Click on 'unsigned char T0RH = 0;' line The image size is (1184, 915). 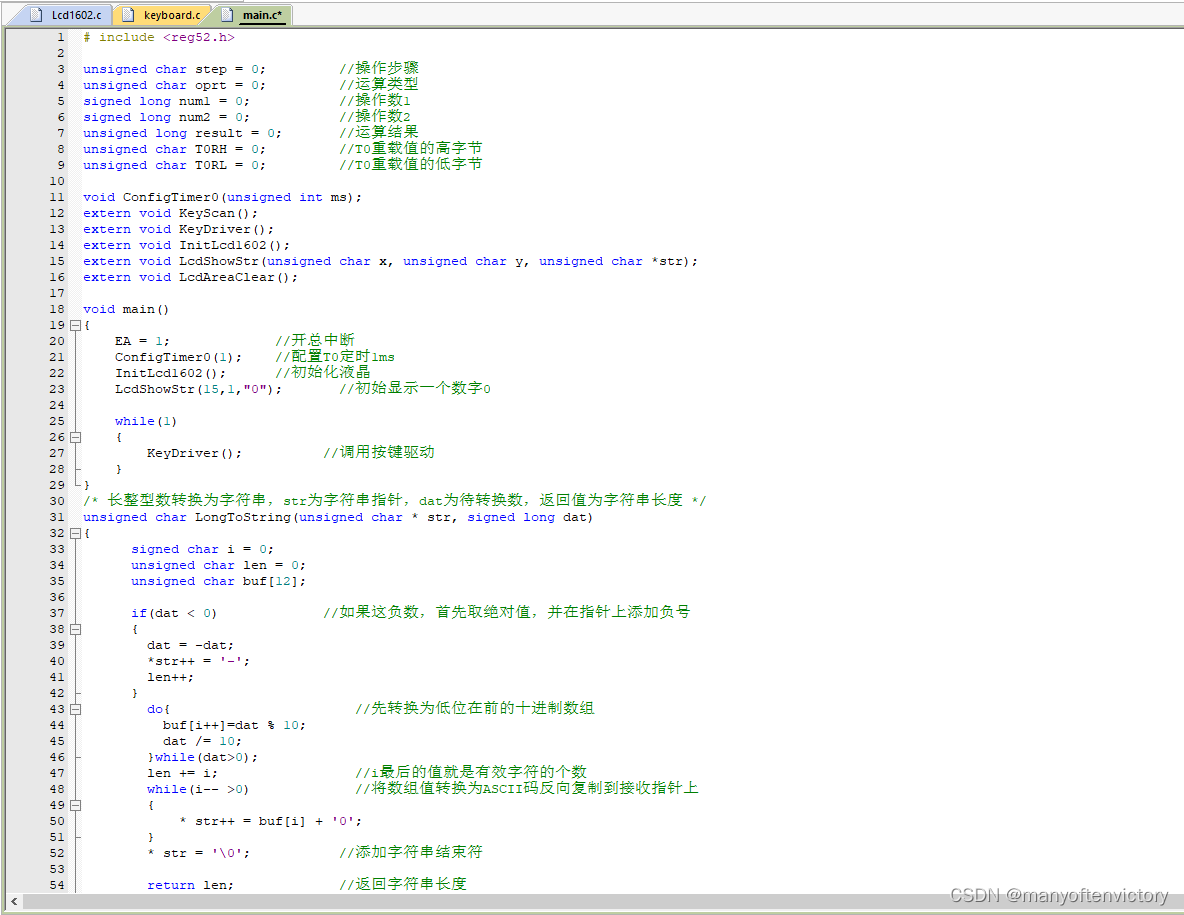[174, 149]
